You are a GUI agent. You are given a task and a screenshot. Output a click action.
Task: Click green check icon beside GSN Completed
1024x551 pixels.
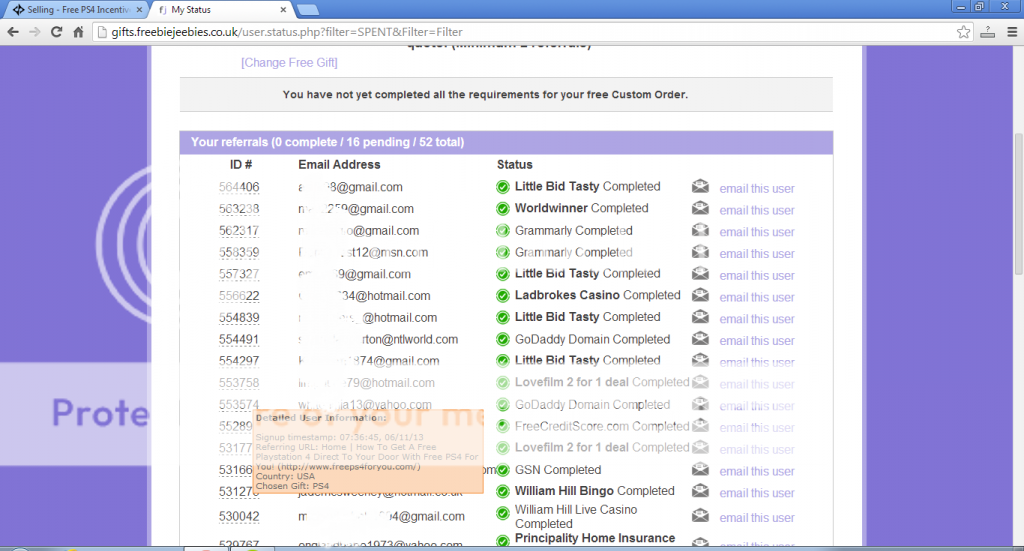(x=502, y=470)
